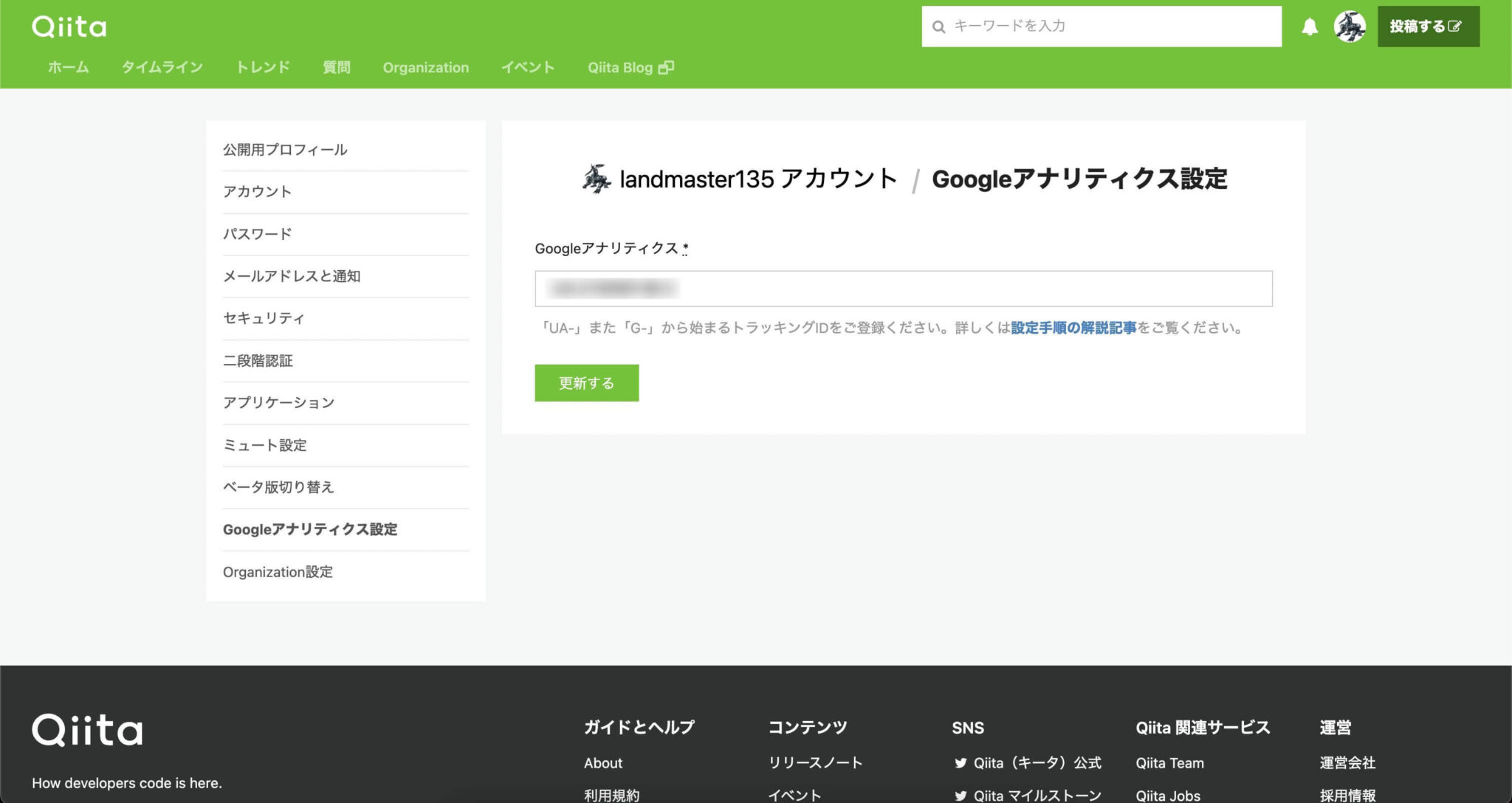
Task: Open Qiita Blog via its external link icon
Action: pyautogui.click(x=667, y=66)
